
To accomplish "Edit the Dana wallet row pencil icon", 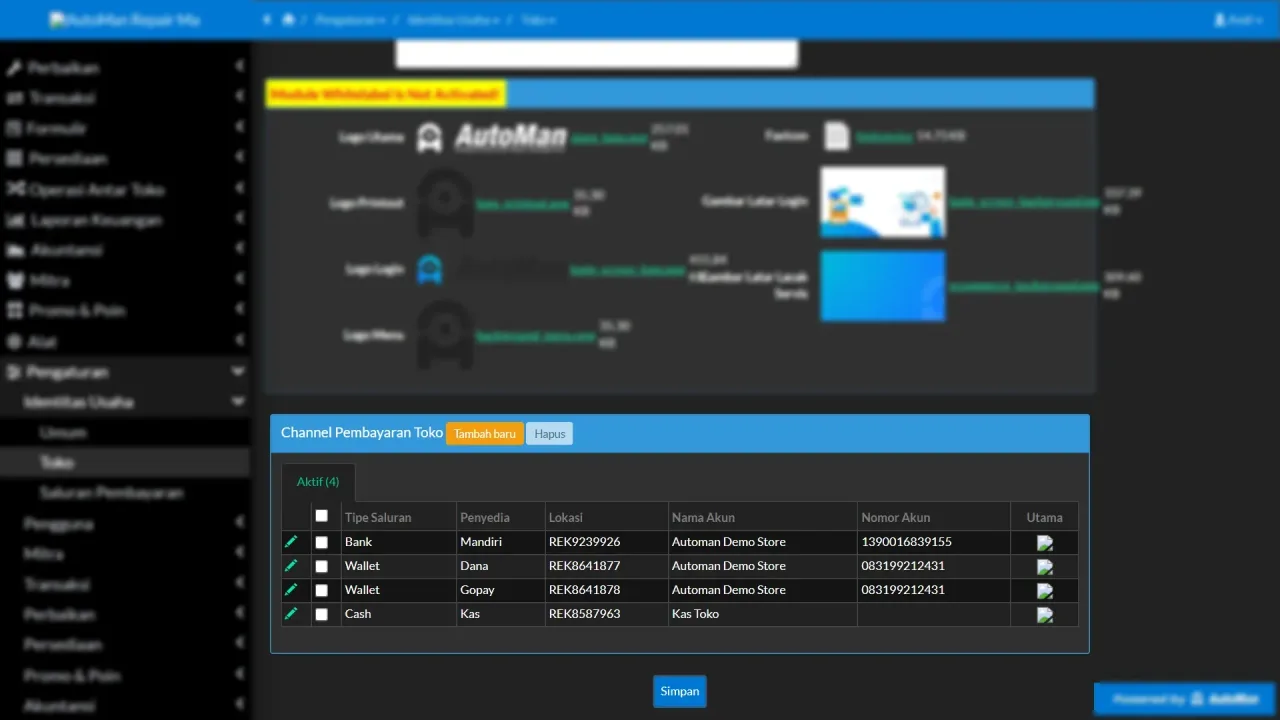I will pyautogui.click(x=291, y=565).
